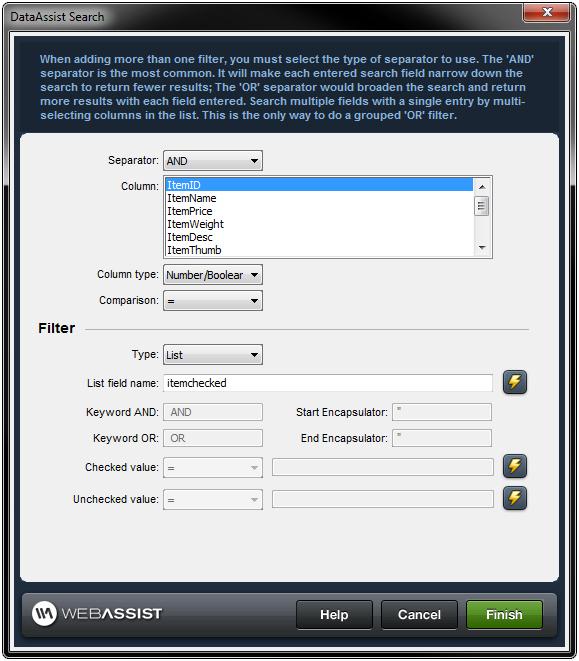Close the DataAssist Search dialog
579x661 pixels.
pos(547,12)
